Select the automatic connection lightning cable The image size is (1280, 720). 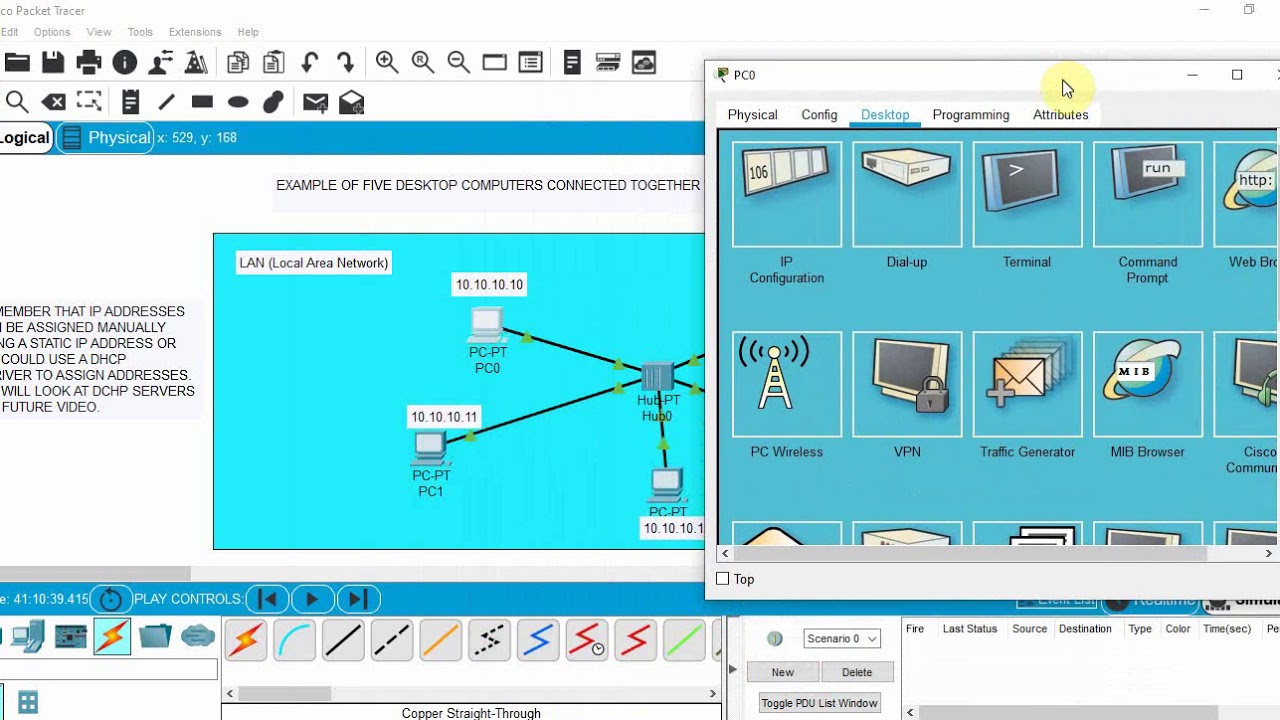pos(246,640)
